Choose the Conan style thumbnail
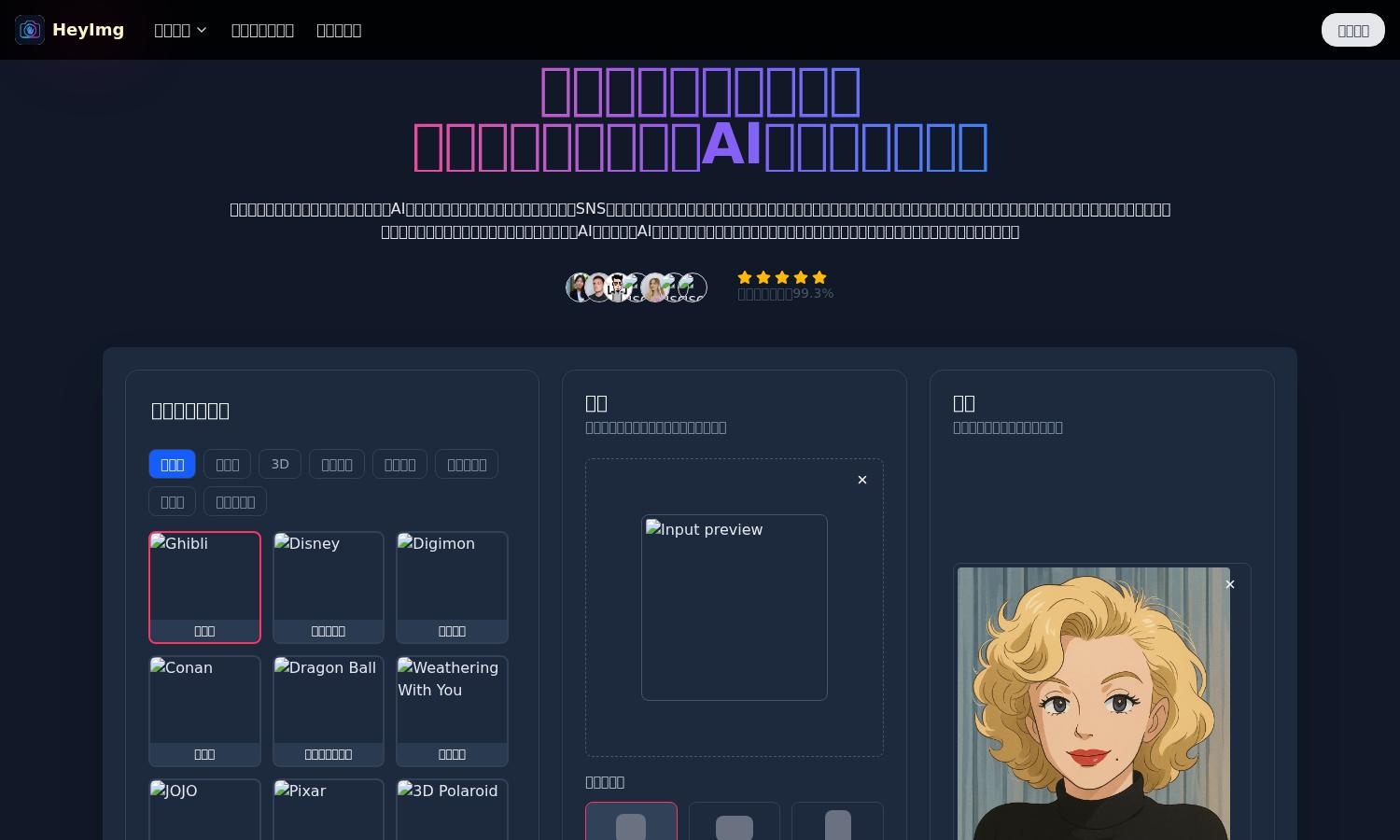This screenshot has height=840, width=1400. click(x=204, y=711)
